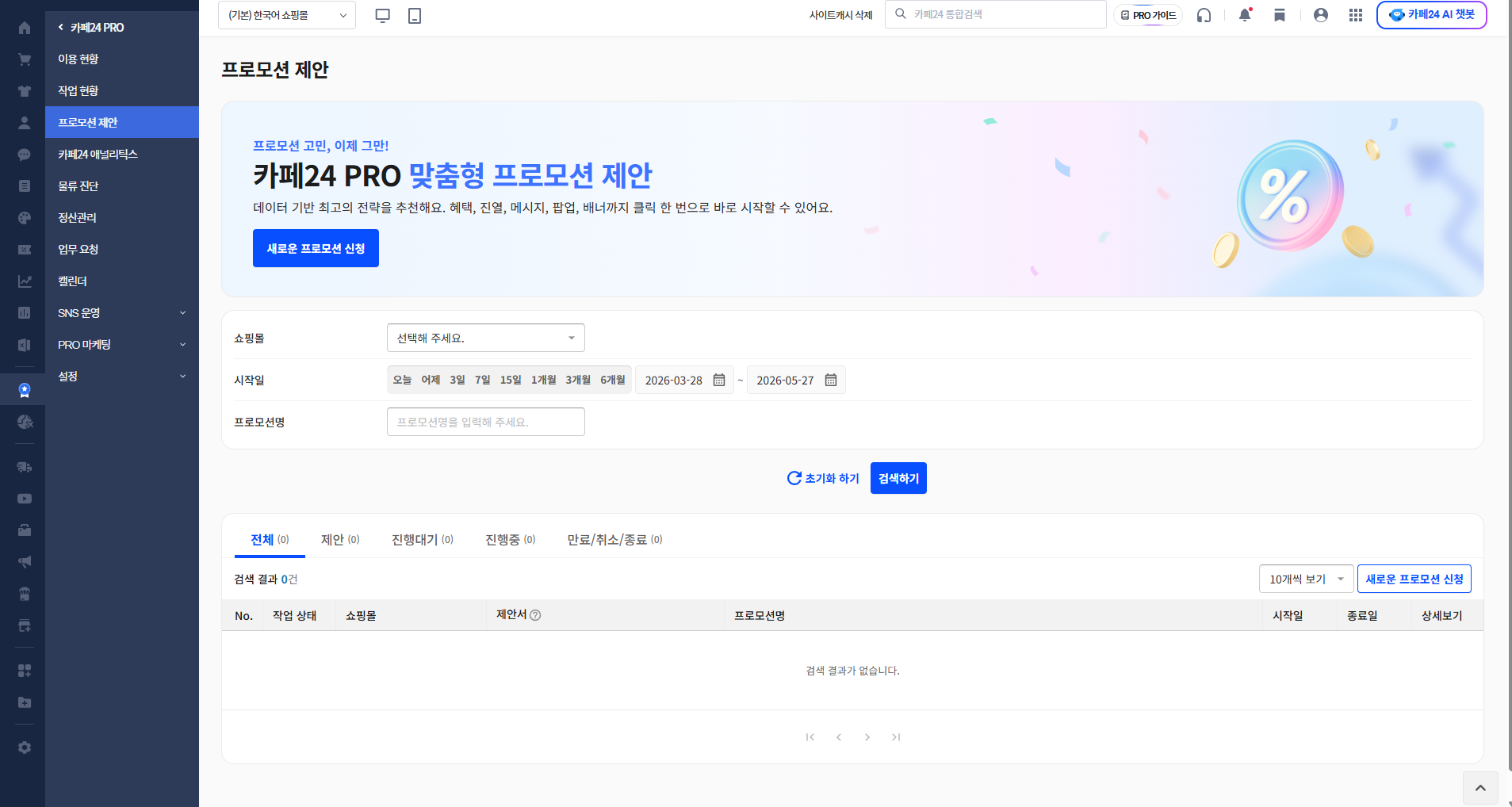This screenshot has width=1512, height=807.
Task: Go back via the 카페24 PRO back arrow
Action: (61, 28)
